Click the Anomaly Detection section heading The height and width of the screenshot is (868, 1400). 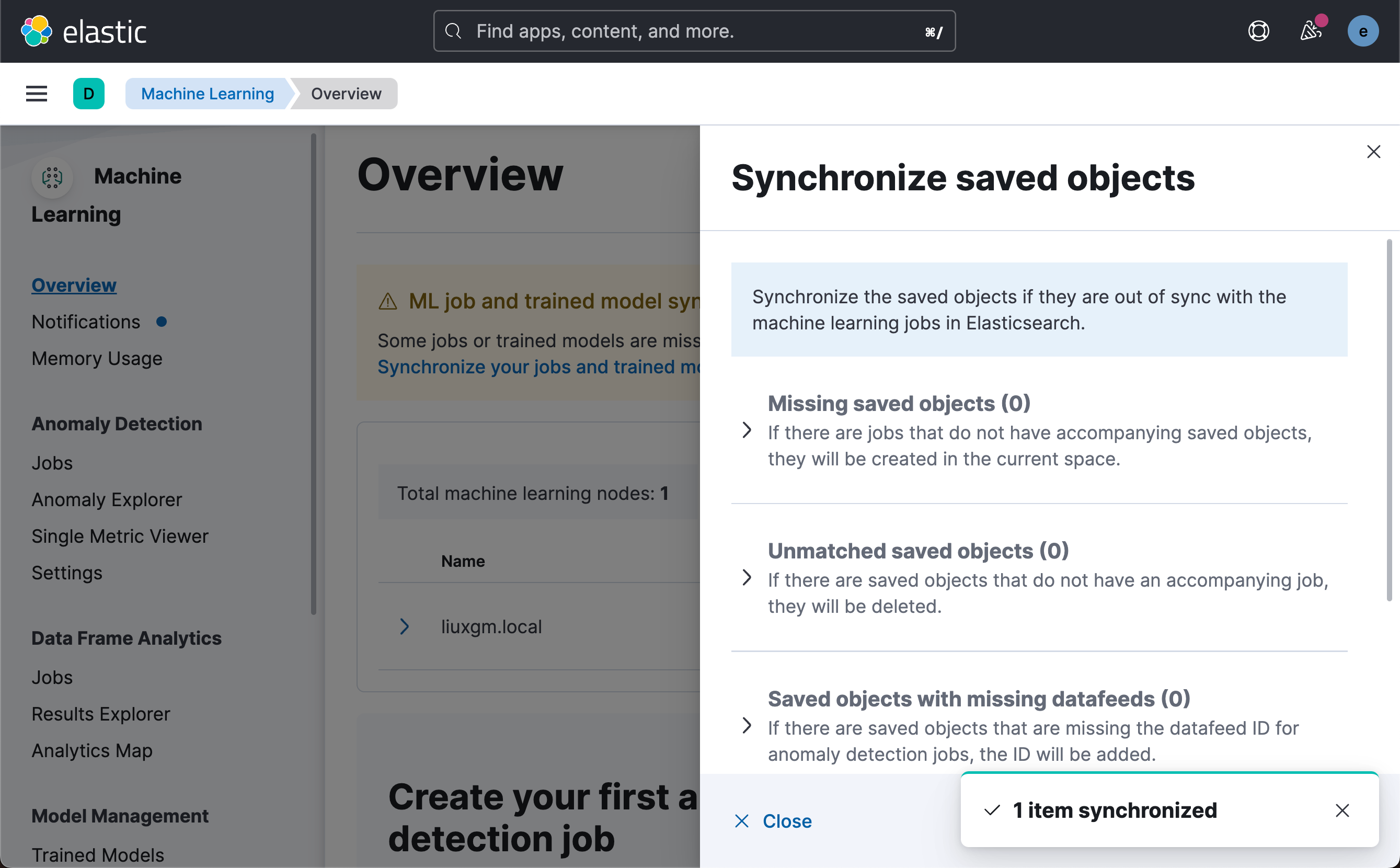(x=117, y=424)
